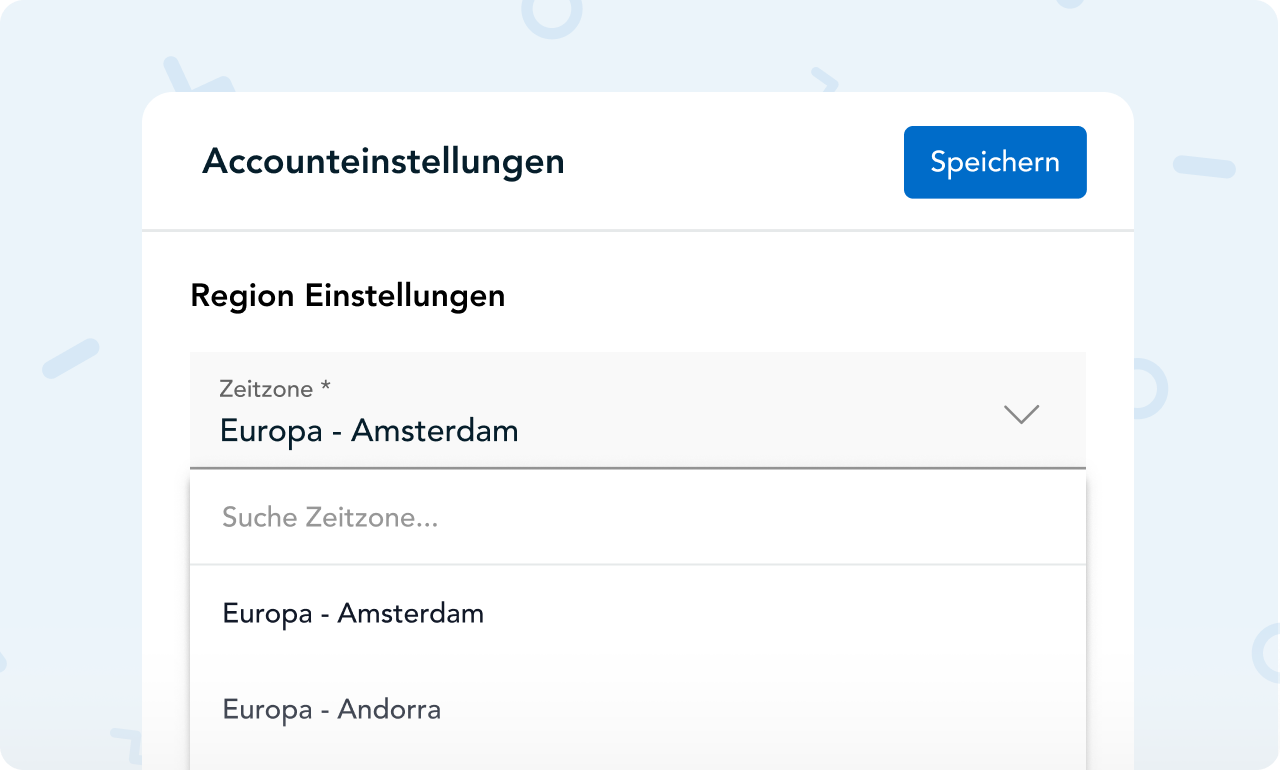Image resolution: width=1280 pixels, height=770 pixels.
Task: Collapse the Zeitzone dropdown using the chevron arrow
Action: 1021,414
